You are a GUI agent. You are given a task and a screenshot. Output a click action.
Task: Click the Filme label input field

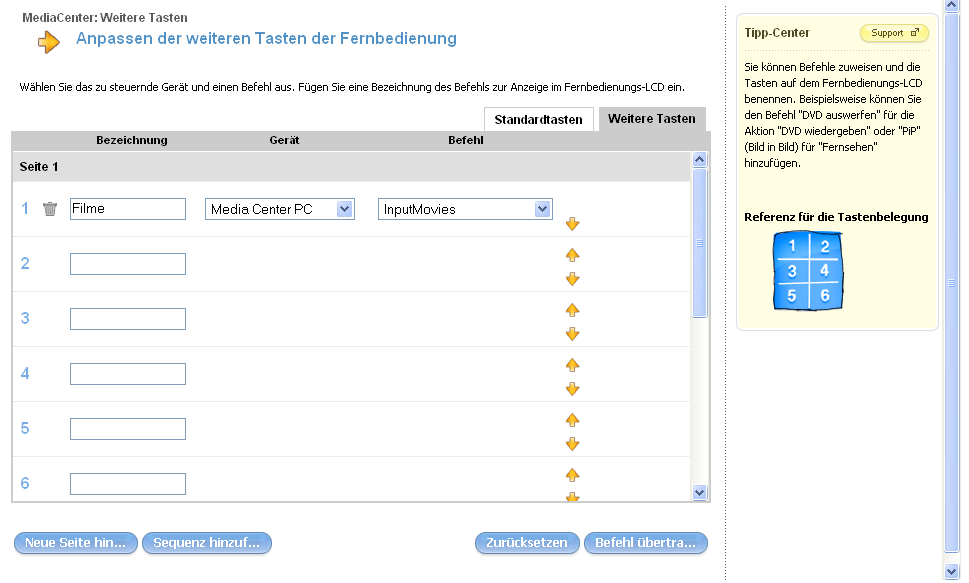128,209
